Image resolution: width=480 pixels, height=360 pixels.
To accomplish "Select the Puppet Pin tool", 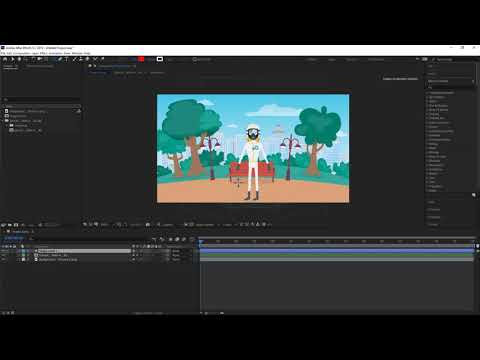I will [x=103, y=59].
